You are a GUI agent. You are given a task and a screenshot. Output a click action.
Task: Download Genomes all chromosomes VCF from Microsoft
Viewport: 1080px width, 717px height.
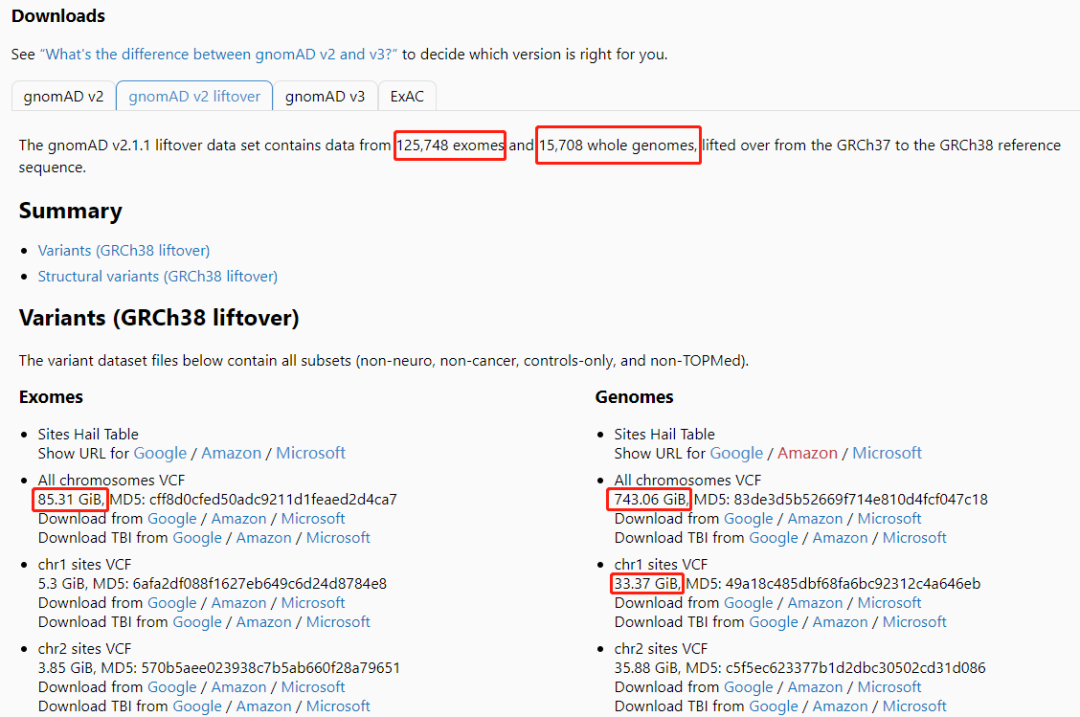[x=889, y=519]
